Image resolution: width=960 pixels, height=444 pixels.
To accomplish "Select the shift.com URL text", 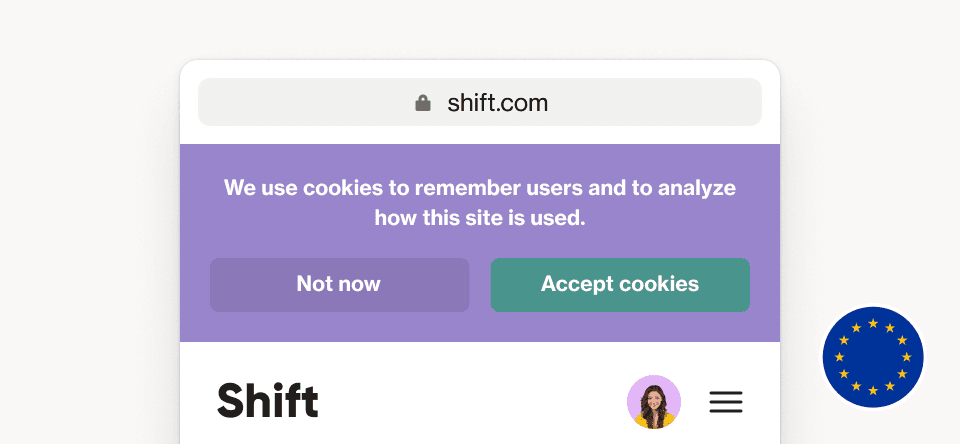I will [497, 103].
